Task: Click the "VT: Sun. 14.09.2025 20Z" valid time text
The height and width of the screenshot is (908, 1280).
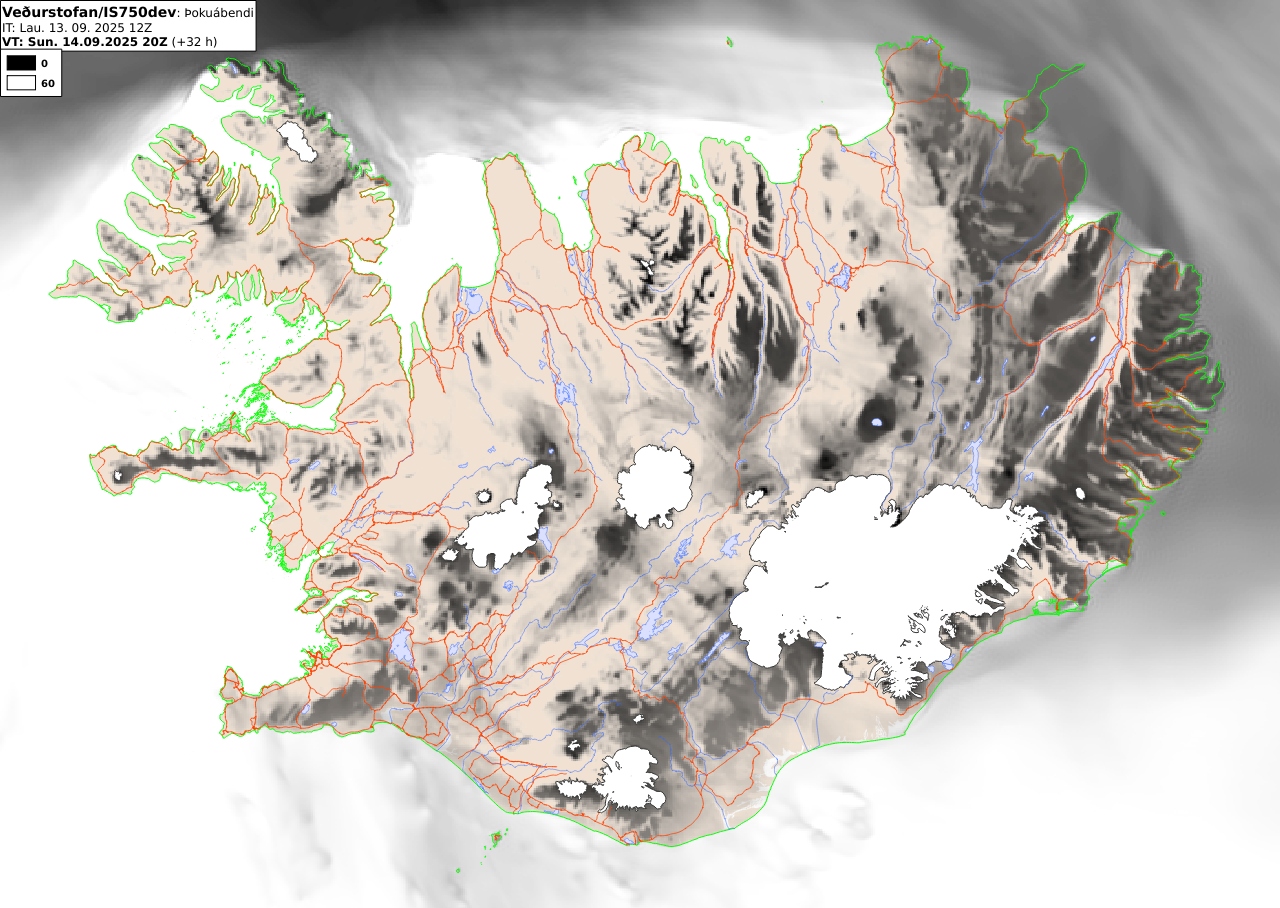Action: click(85, 42)
